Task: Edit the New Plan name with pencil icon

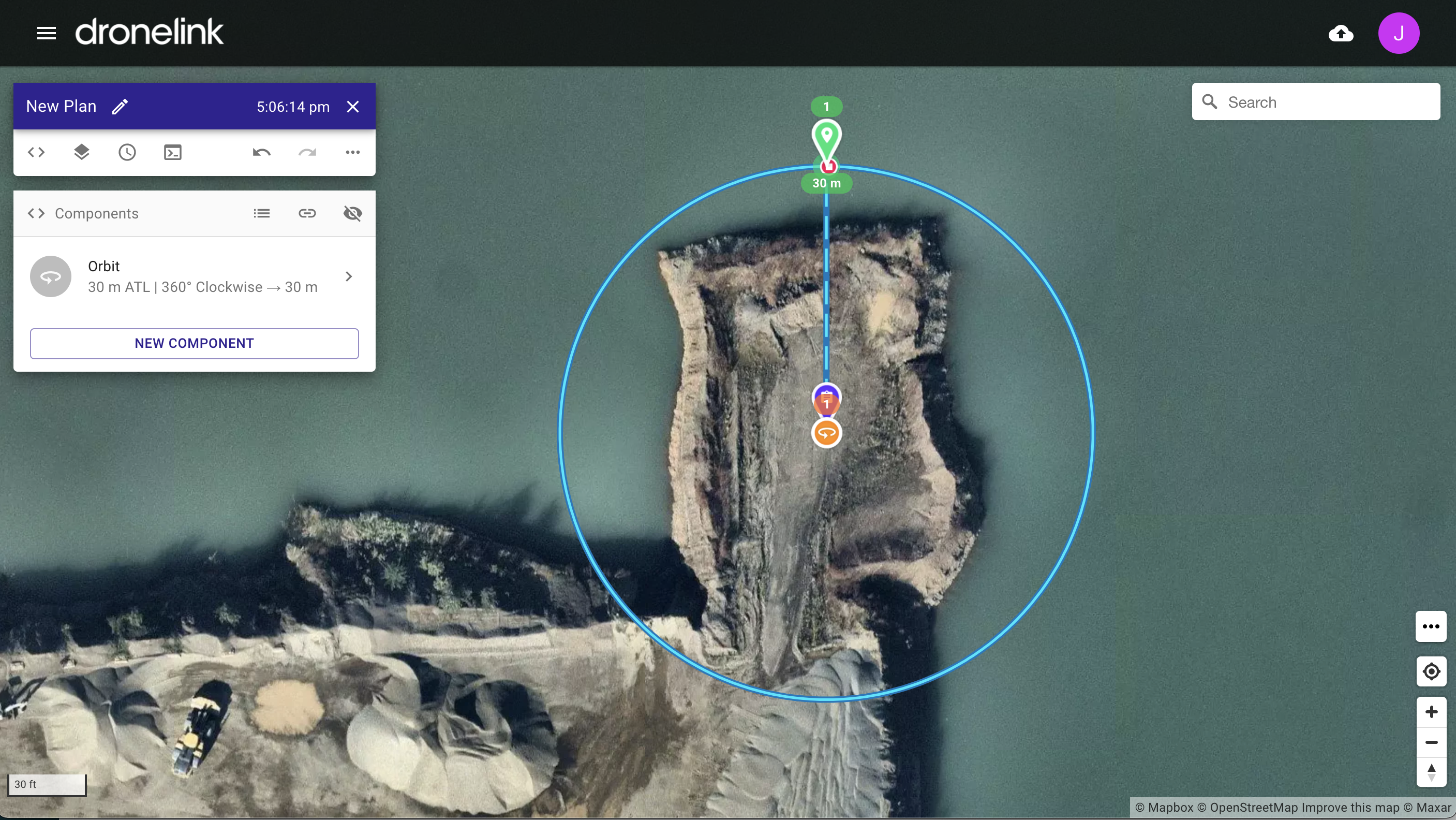Action: click(x=120, y=106)
